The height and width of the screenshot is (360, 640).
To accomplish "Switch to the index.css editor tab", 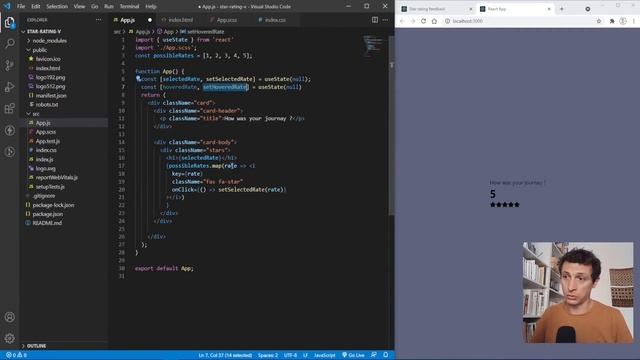I will pyautogui.click(x=275, y=20).
